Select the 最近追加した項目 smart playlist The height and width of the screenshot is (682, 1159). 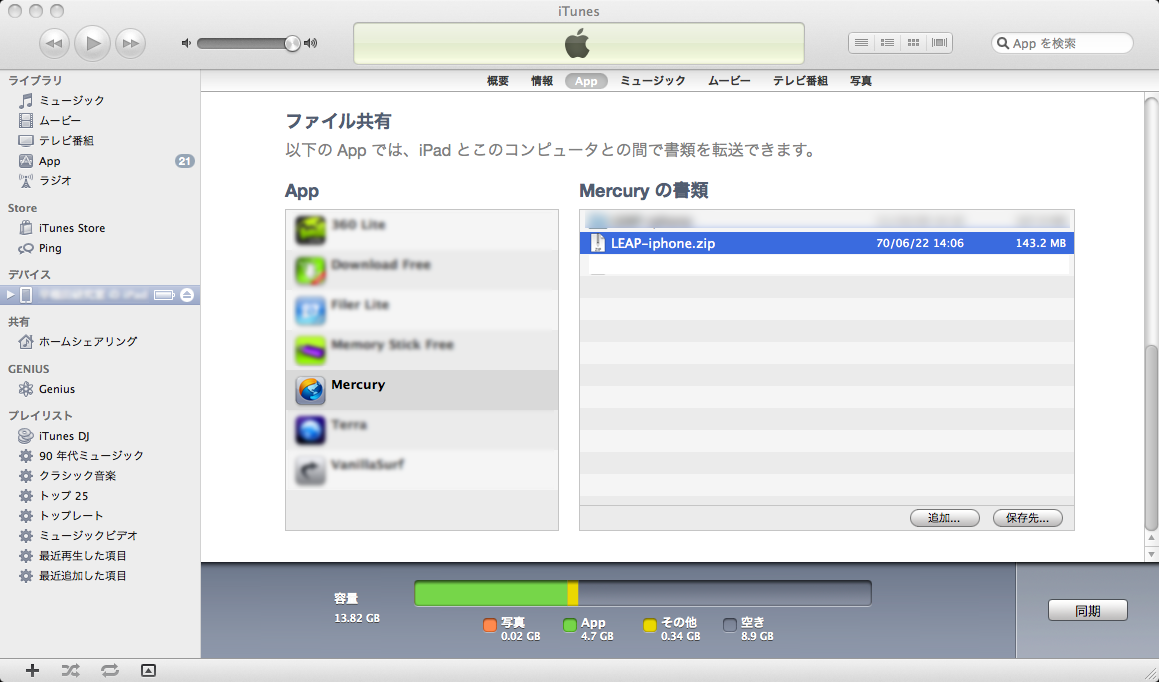point(72,576)
